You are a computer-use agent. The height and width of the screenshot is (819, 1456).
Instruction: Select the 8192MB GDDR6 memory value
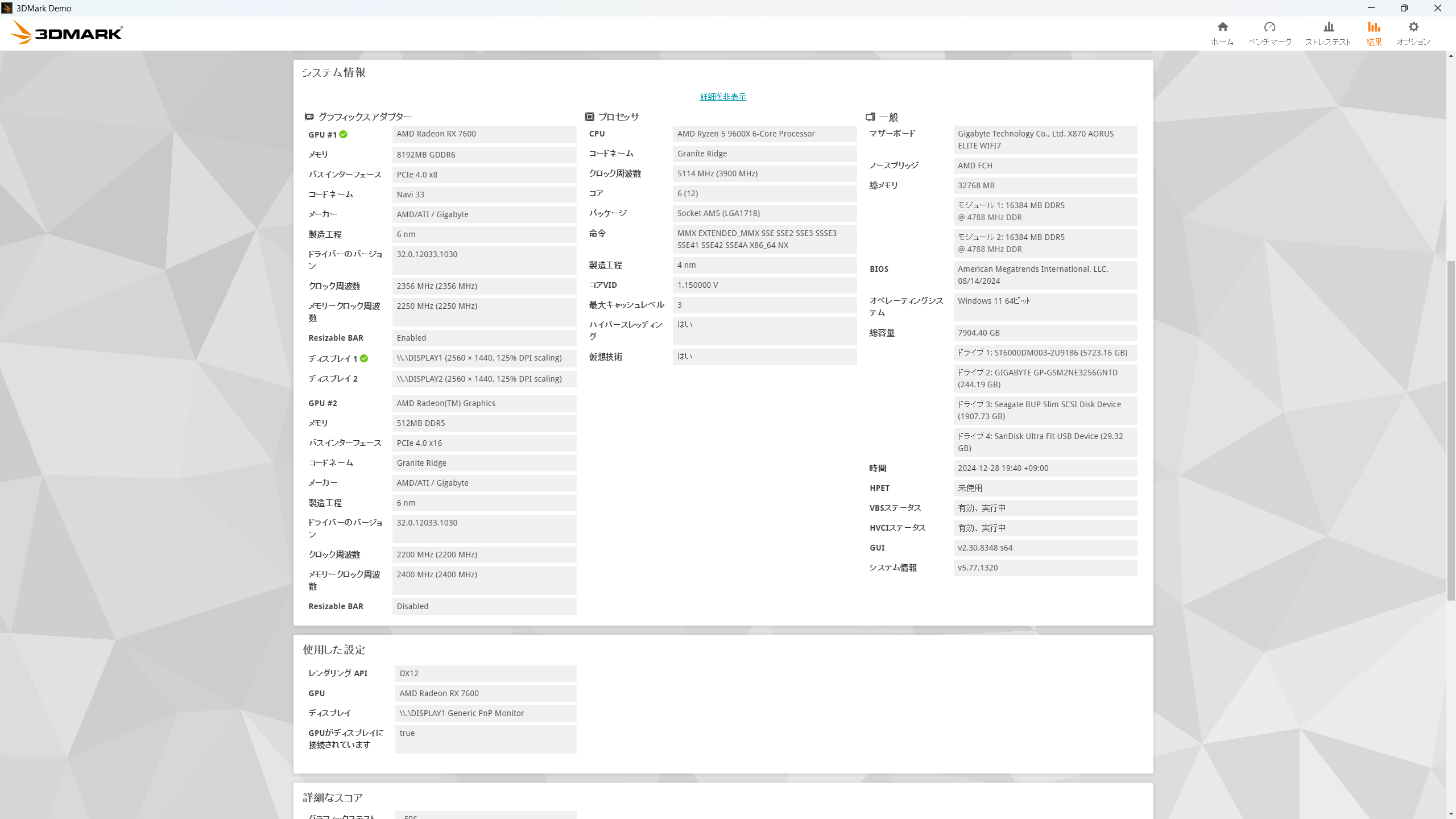click(484, 155)
